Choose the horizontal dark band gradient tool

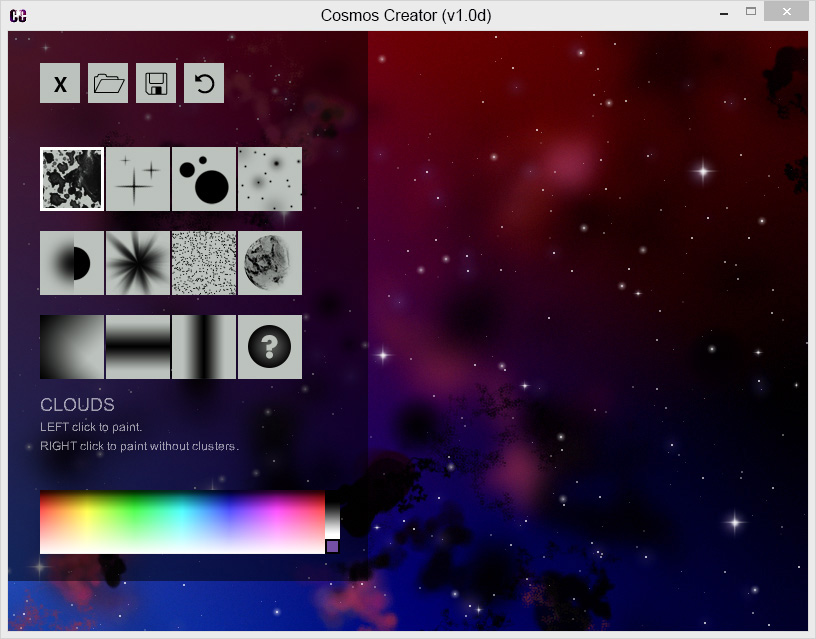pyautogui.click(x=138, y=348)
